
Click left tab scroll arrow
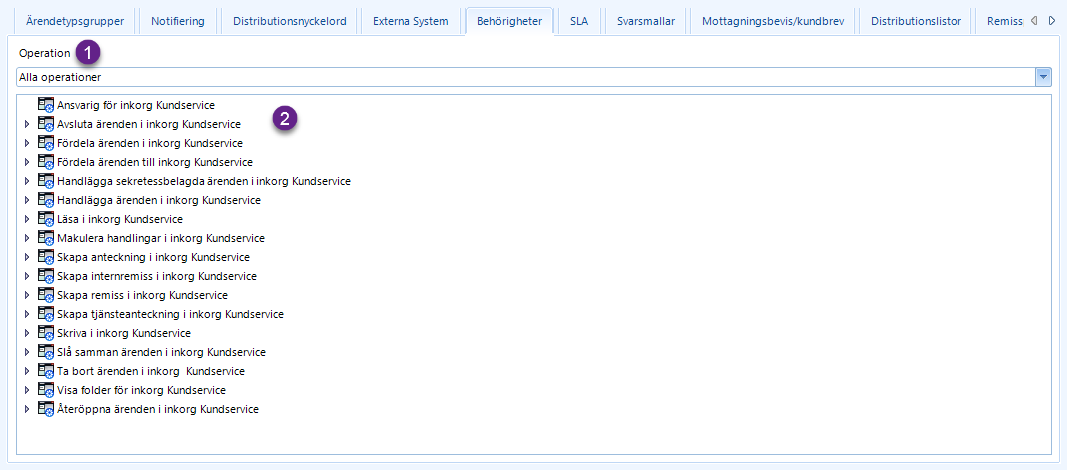pyautogui.click(x=1034, y=21)
